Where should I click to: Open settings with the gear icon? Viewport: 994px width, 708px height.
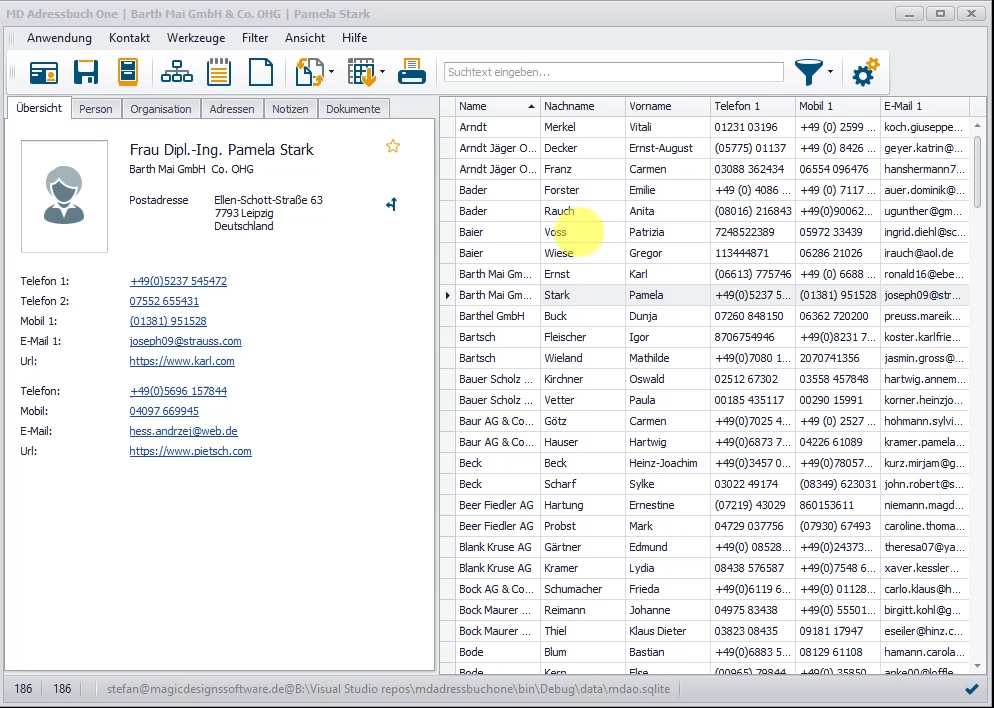(865, 72)
